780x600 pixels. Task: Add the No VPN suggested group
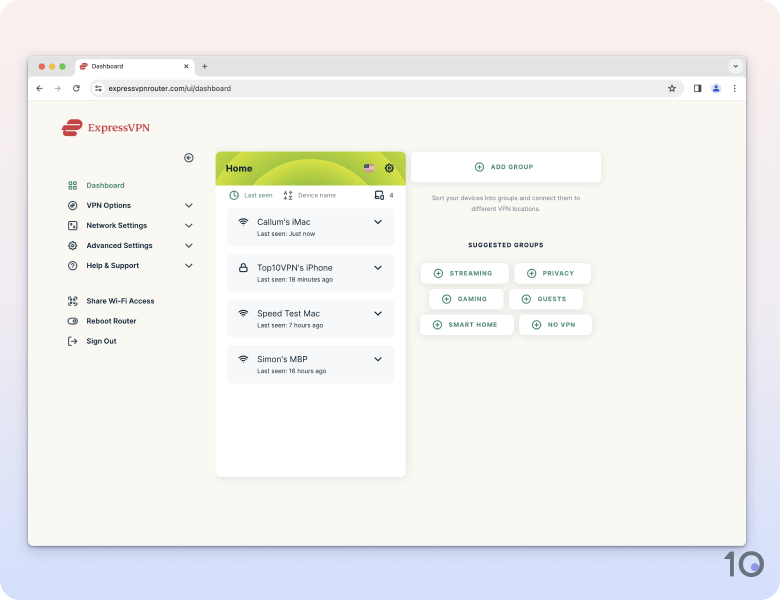555,325
